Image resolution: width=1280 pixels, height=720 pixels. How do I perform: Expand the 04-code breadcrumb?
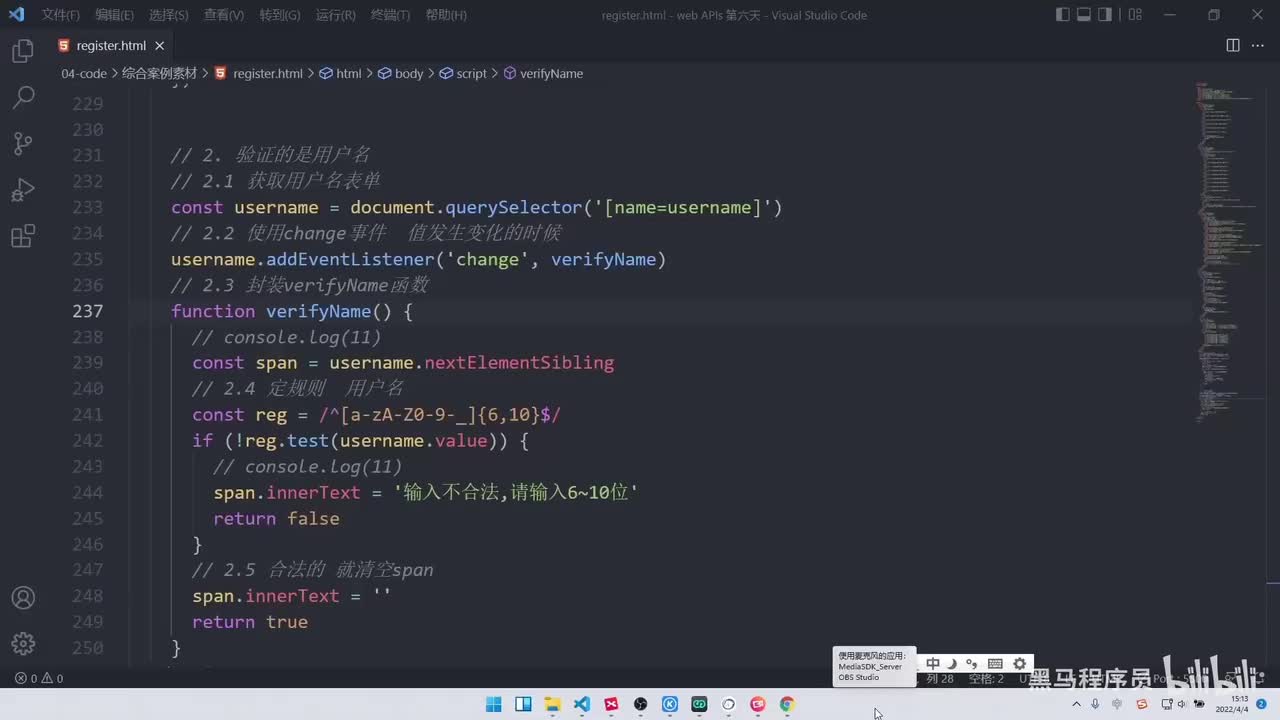[84, 73]
